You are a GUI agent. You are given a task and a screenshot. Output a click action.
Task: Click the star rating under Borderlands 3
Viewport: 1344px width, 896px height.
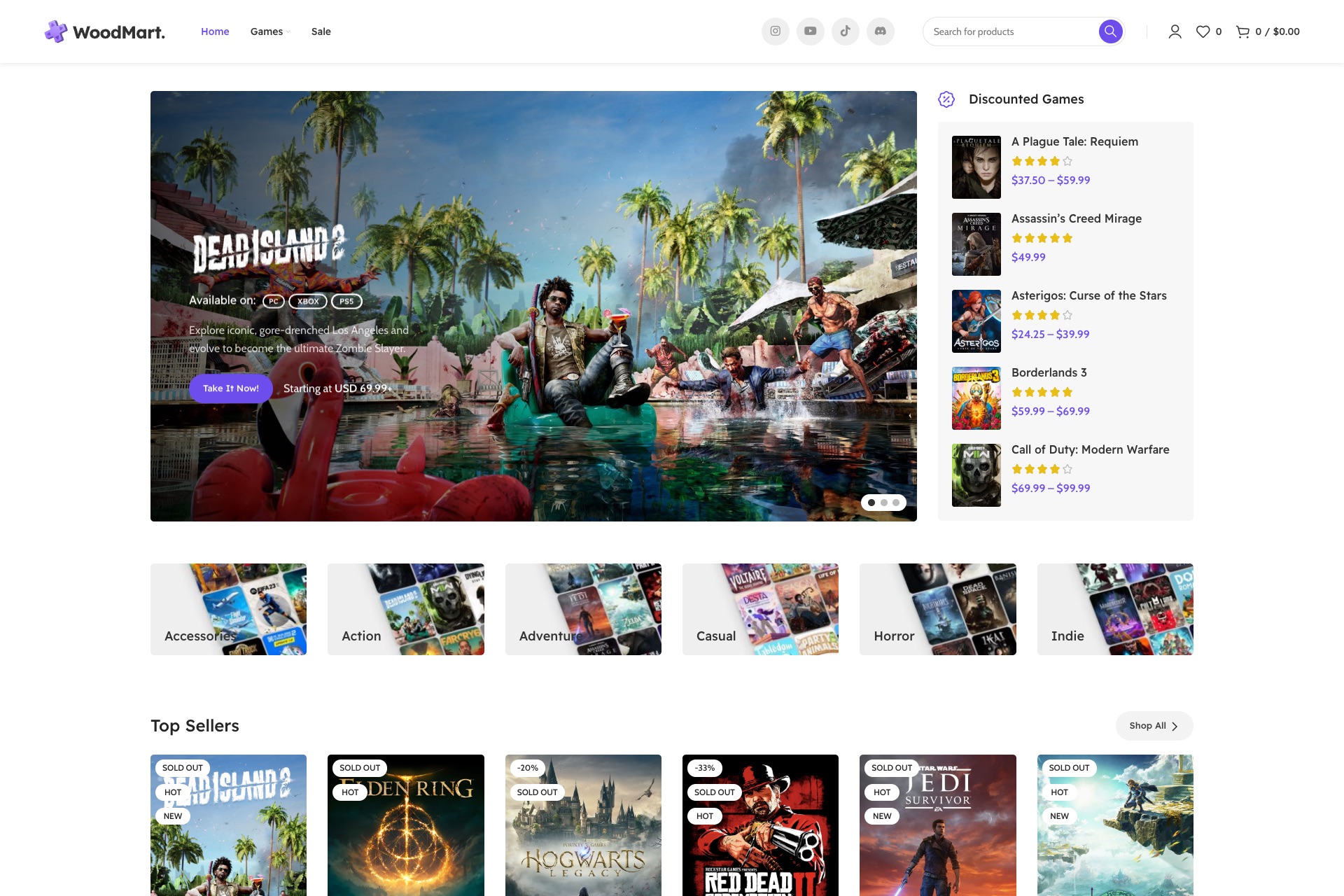[1042, 392]
